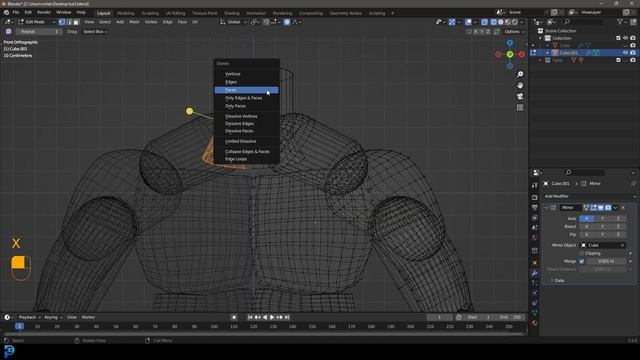The width and height of the screenshot is (640, 360).
Task: Toggle X-ray view button
Action: tap(484, 22)
